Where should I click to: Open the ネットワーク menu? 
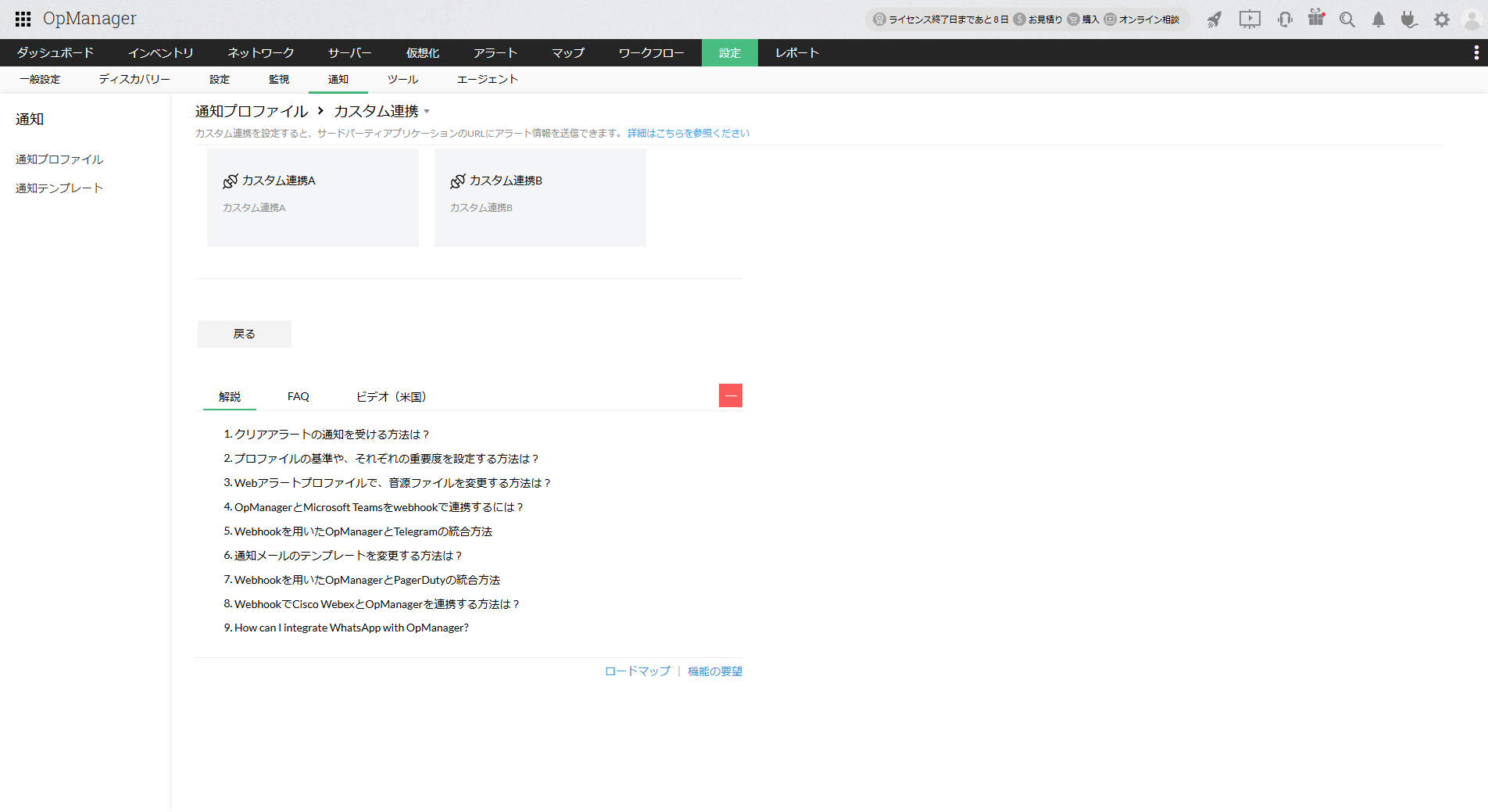pyautogui.click(x=261, y=52)
